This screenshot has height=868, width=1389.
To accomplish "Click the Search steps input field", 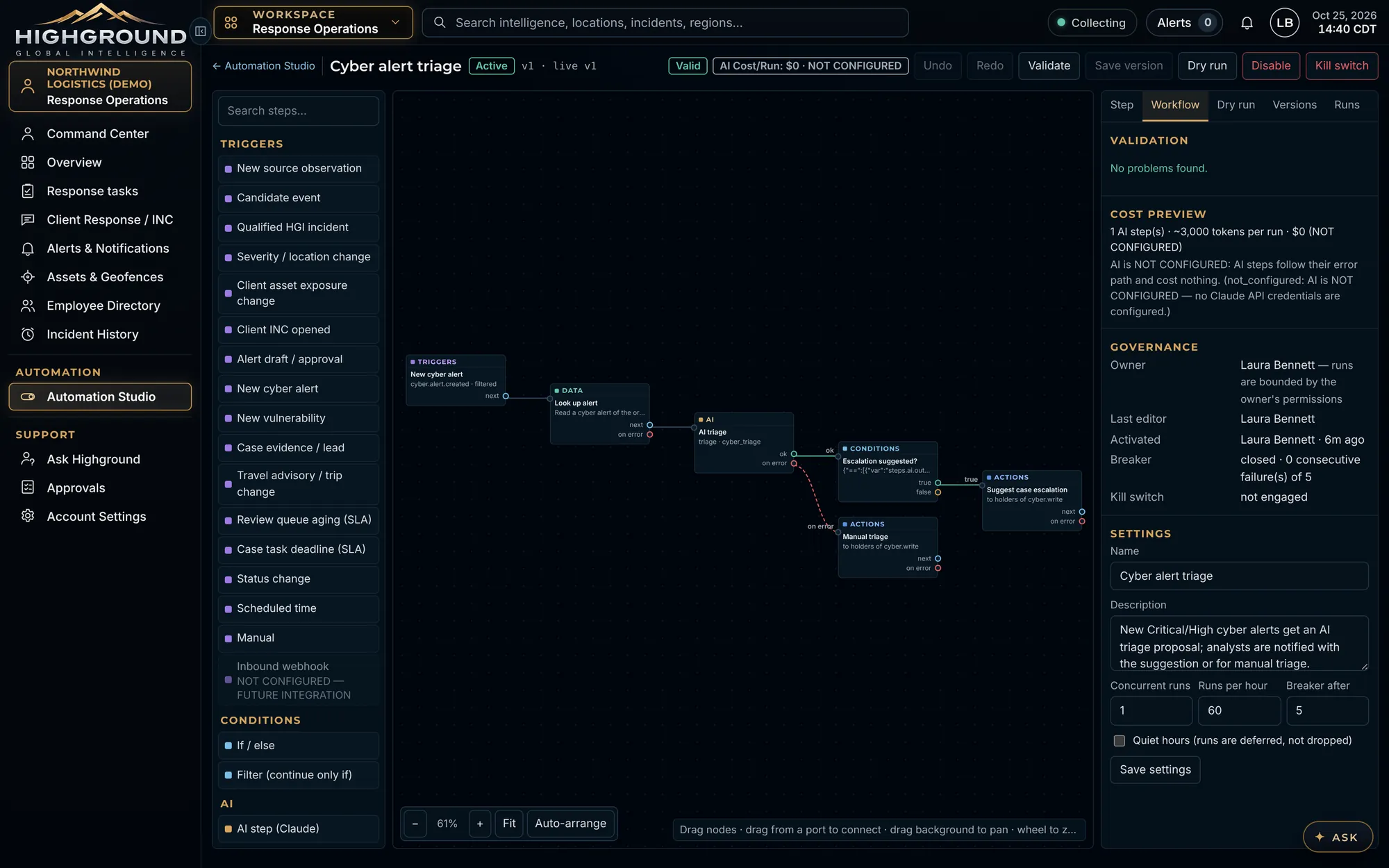I will [299, 111].
